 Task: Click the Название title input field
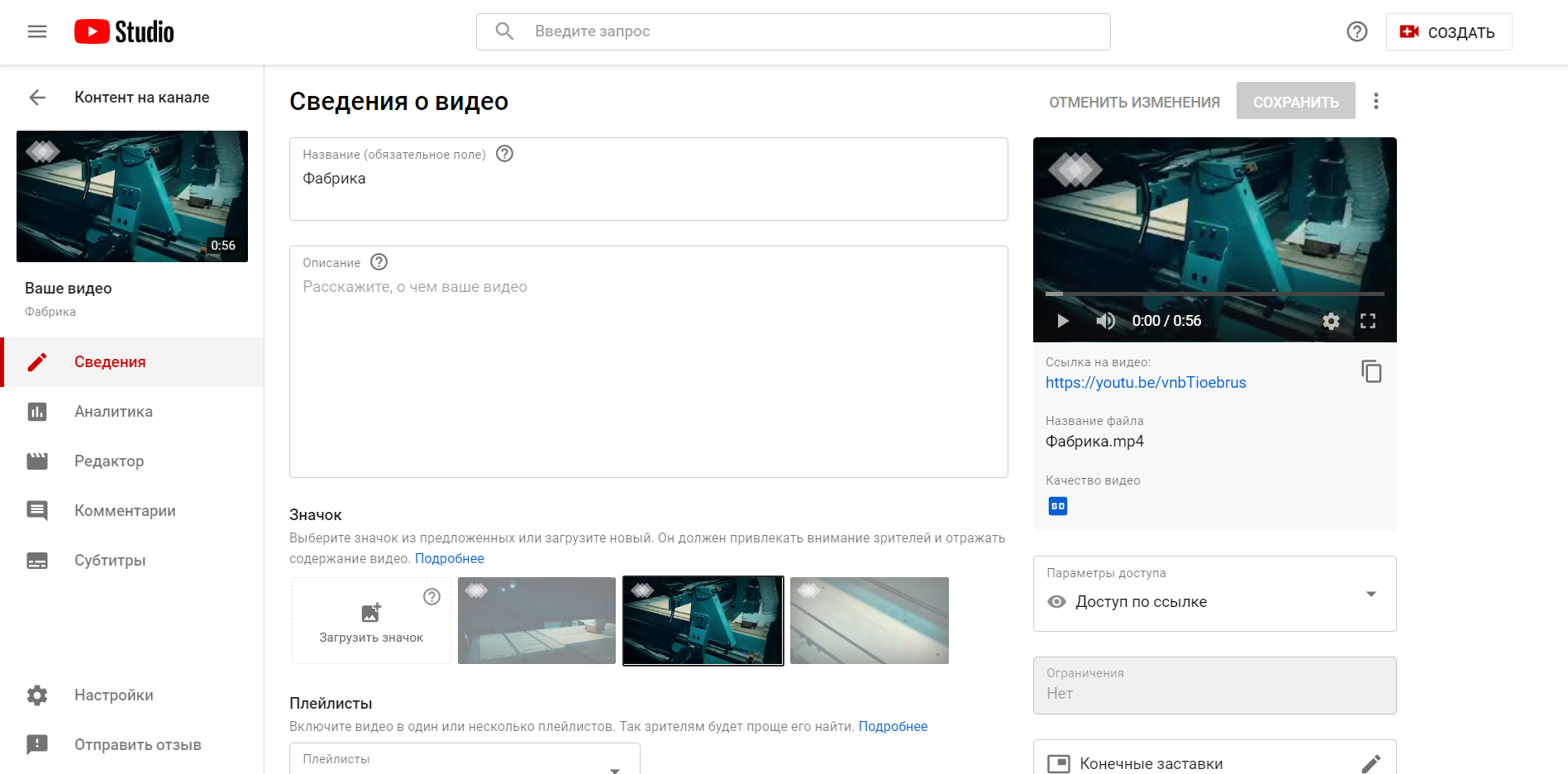[x=648, y=179]
